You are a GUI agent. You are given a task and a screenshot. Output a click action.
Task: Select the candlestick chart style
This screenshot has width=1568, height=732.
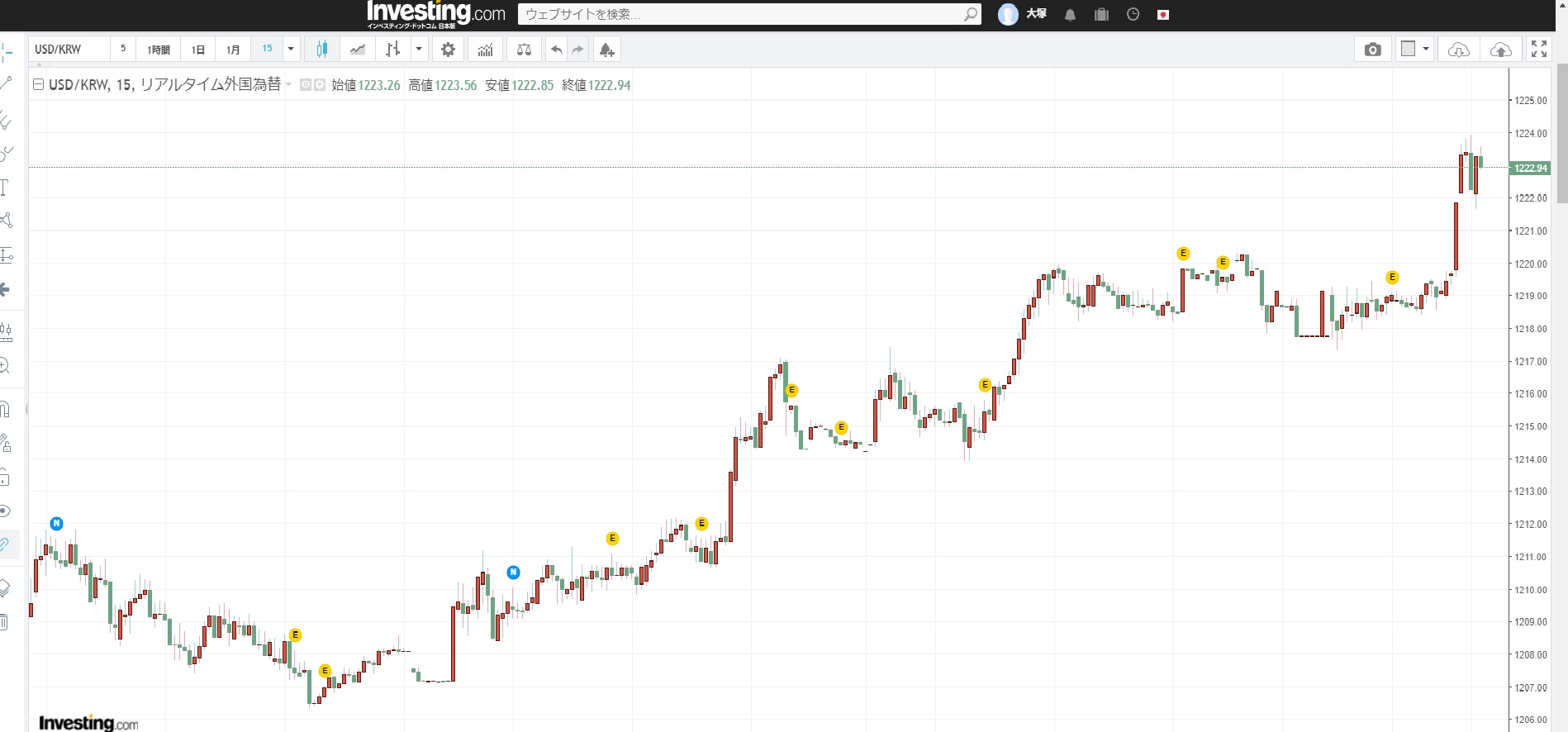322,50
